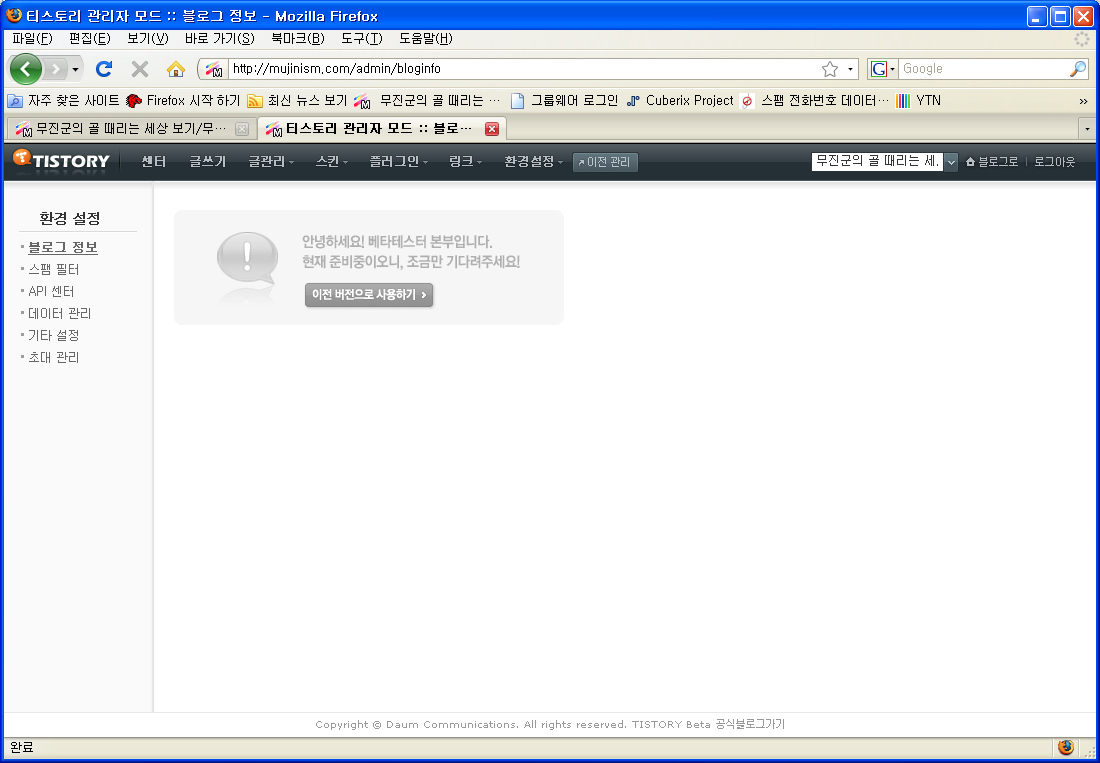
Task: Open 초대 관리 in sidebar
Action: click(53, 357)
